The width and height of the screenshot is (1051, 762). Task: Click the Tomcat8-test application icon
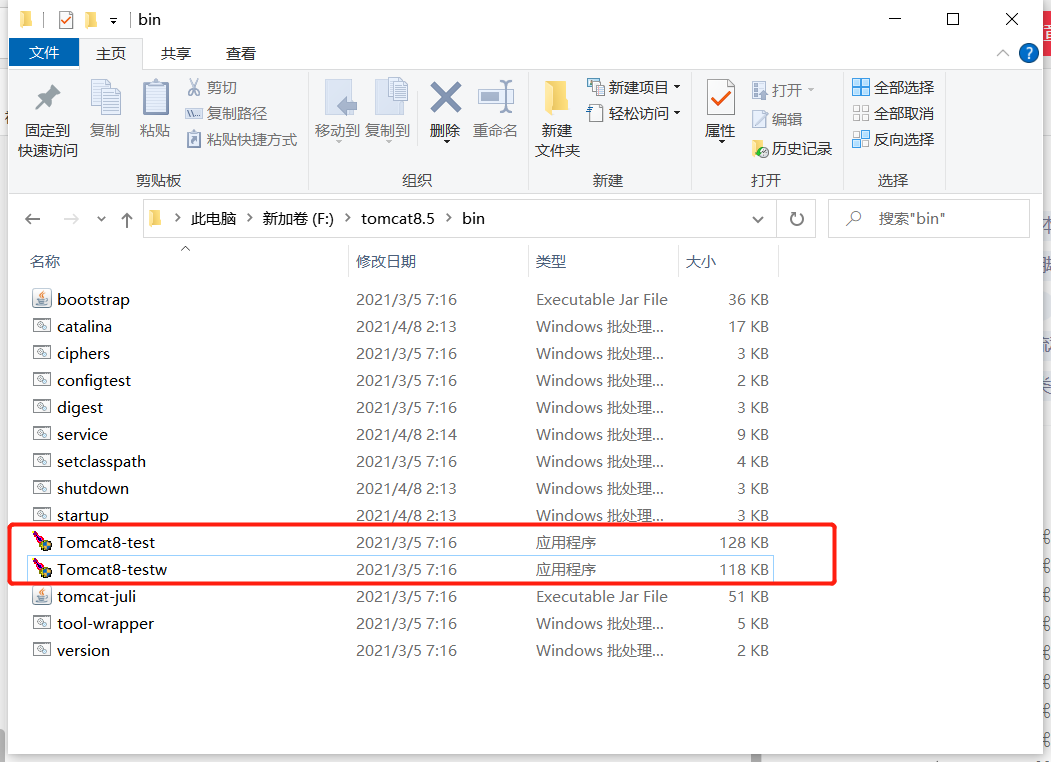[x=42, y=542]
